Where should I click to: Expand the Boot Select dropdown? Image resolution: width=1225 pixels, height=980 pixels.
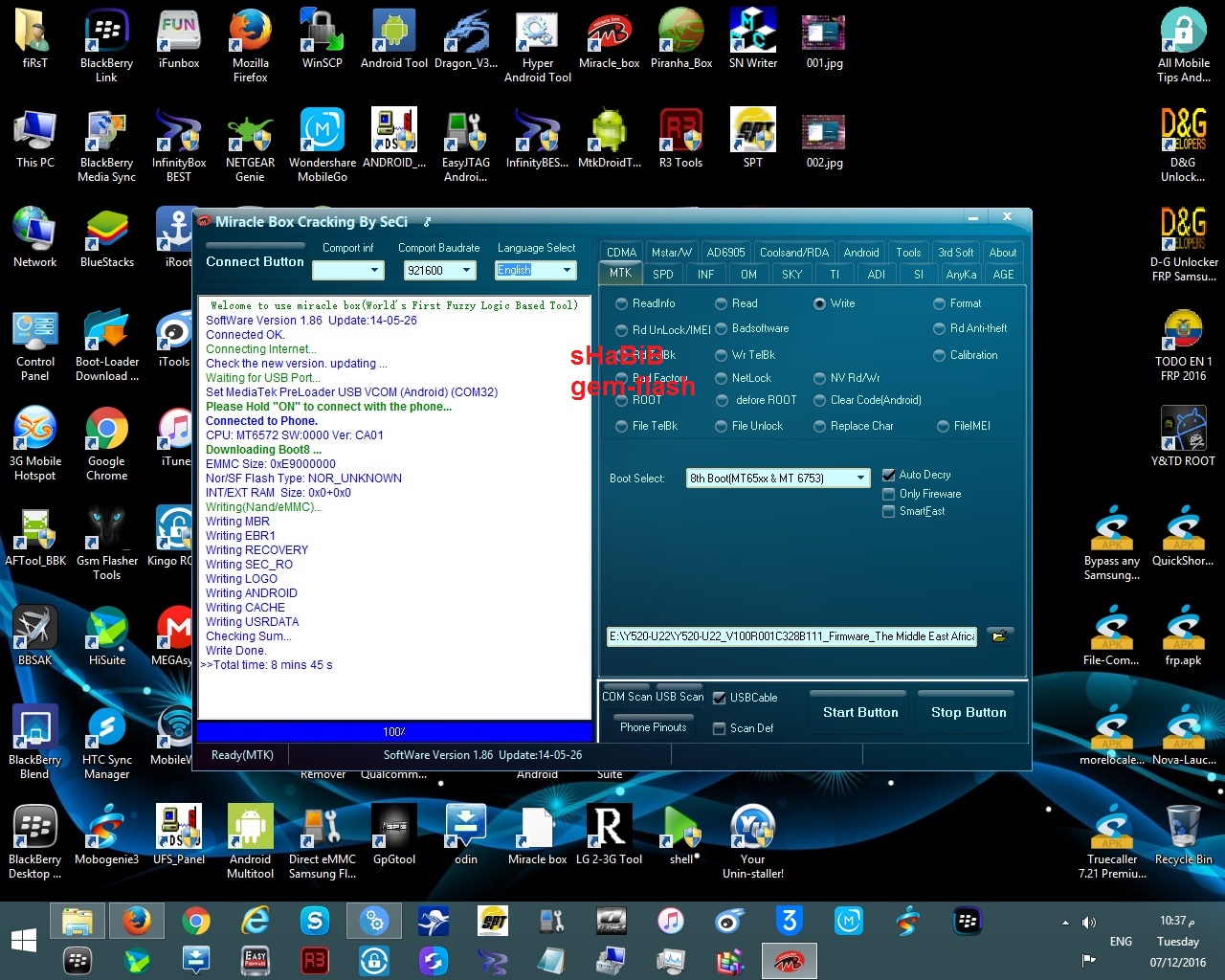coord(860,478)
